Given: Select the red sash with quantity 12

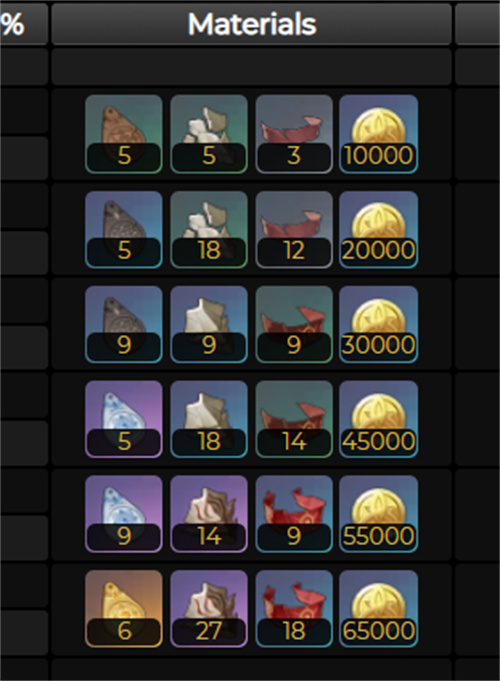Looking at the screenshot, I should pos(294,230).
